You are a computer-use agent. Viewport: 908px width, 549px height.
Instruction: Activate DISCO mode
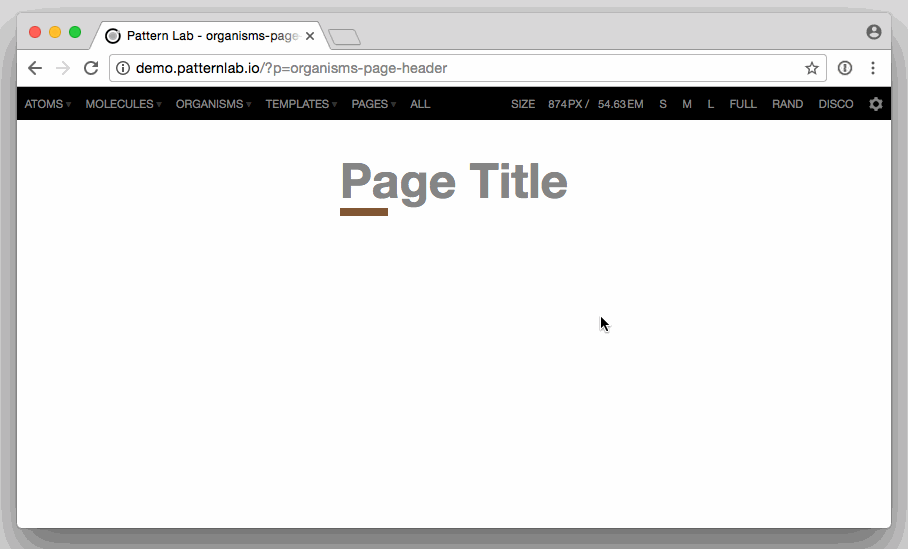pos(836,104)
